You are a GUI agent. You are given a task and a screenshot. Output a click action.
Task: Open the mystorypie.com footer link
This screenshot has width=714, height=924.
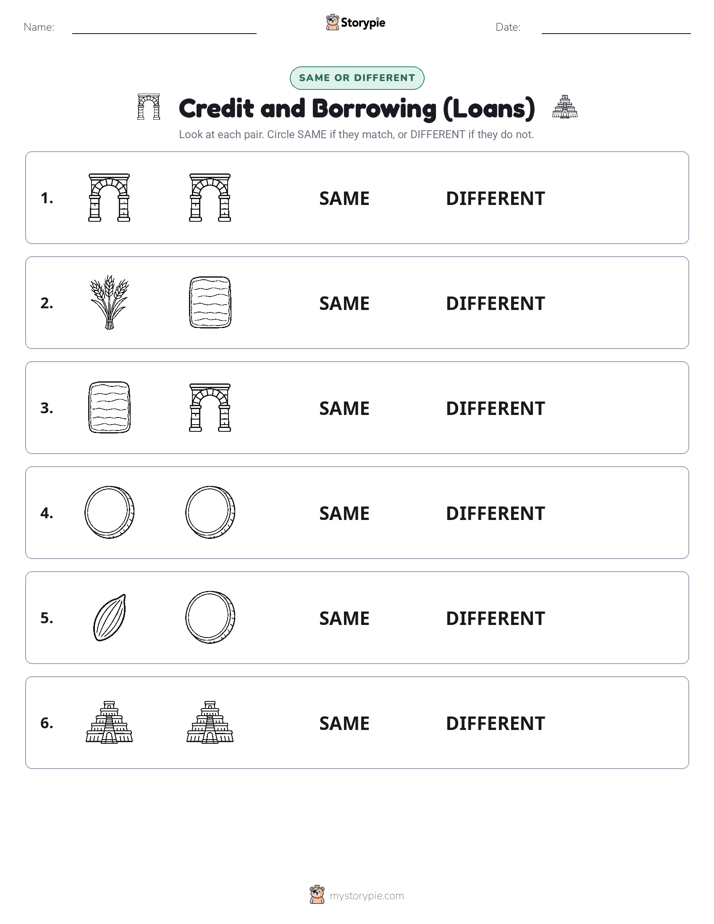(366, 896)
